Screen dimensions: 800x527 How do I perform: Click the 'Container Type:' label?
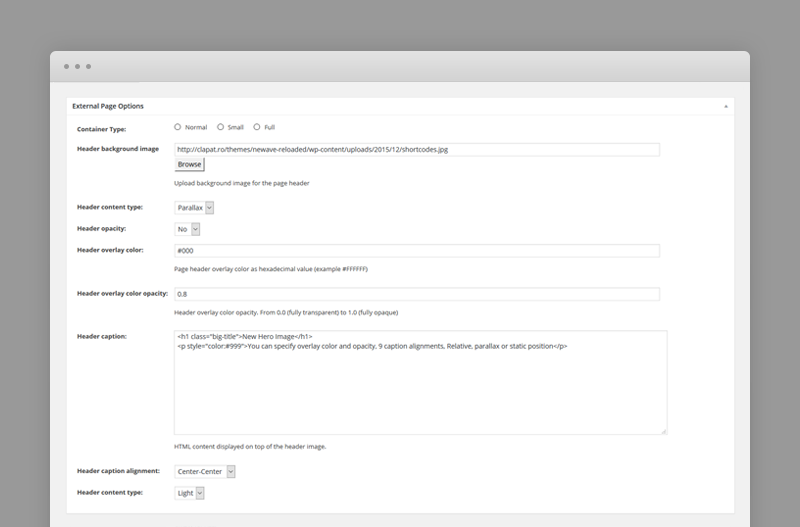pyautogui.click(x=102, y=129)
